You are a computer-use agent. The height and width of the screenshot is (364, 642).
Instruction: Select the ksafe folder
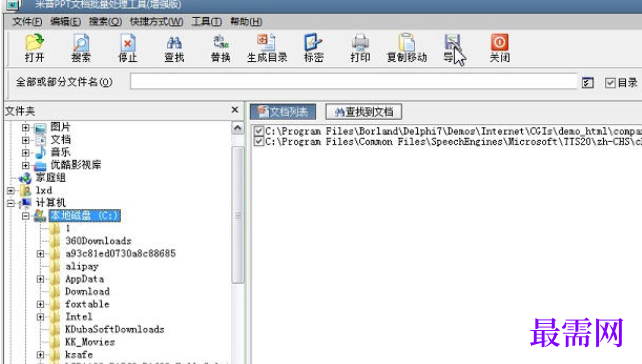79,355
